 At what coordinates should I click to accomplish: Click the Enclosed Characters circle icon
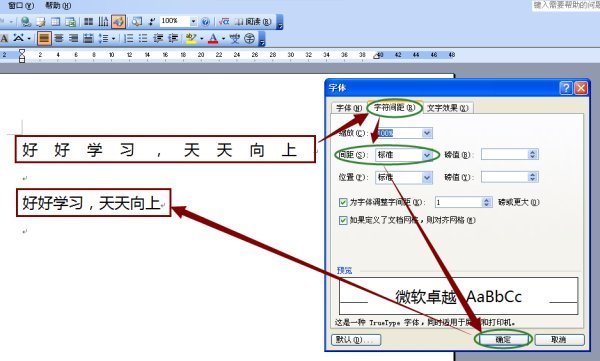coord(249,38)
